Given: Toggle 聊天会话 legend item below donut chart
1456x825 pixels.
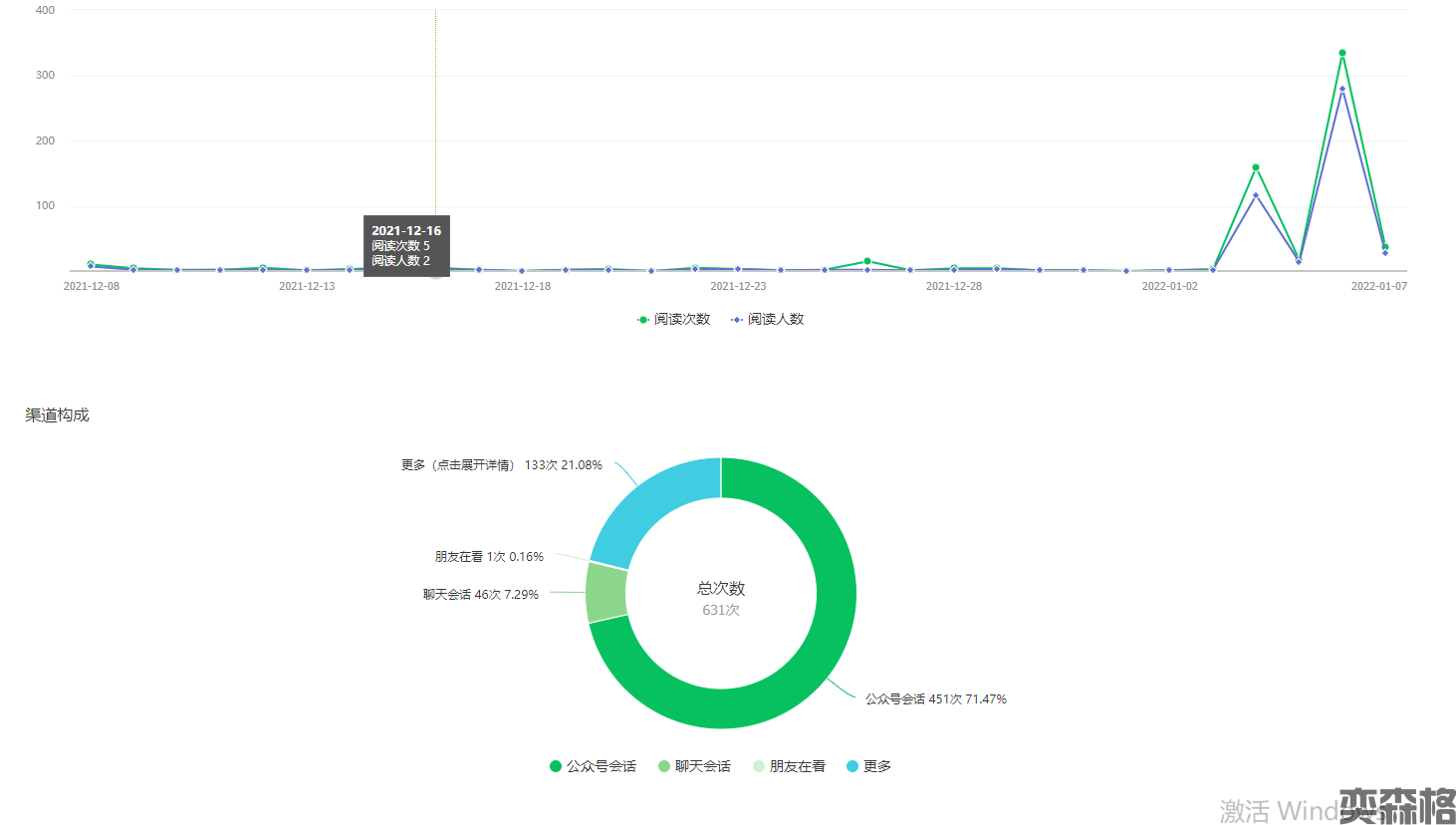Looking at the screenshot, I should click(x=694, y=766).
